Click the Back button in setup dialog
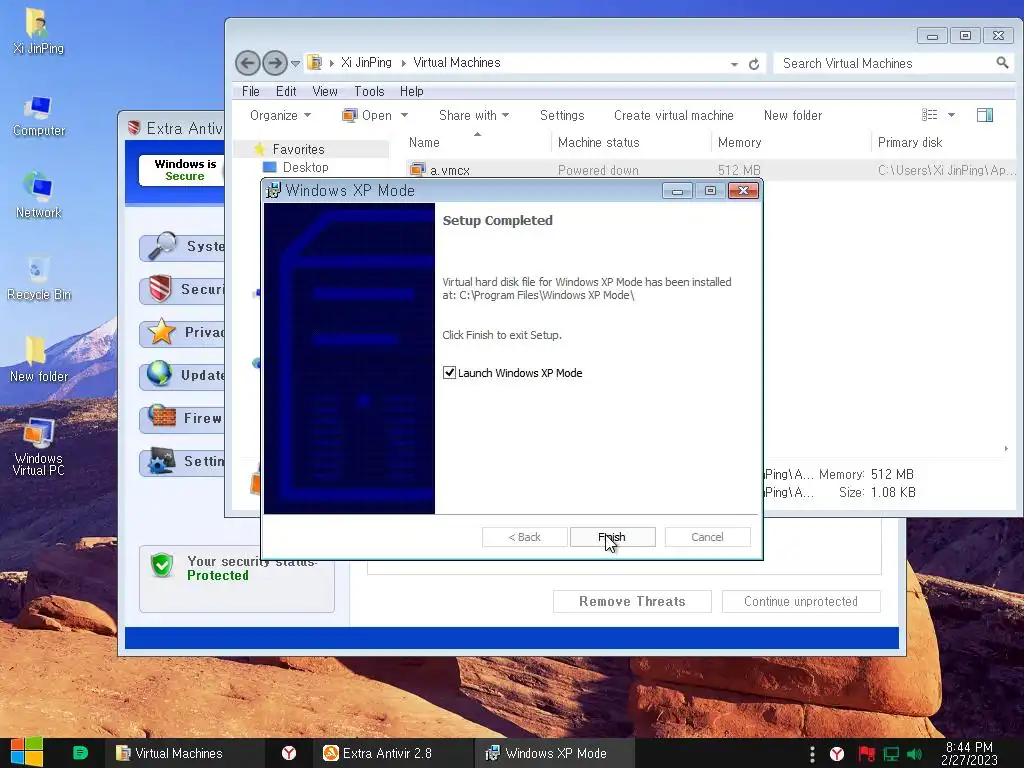Screen dimensions: 1024x768 point(524,537)
